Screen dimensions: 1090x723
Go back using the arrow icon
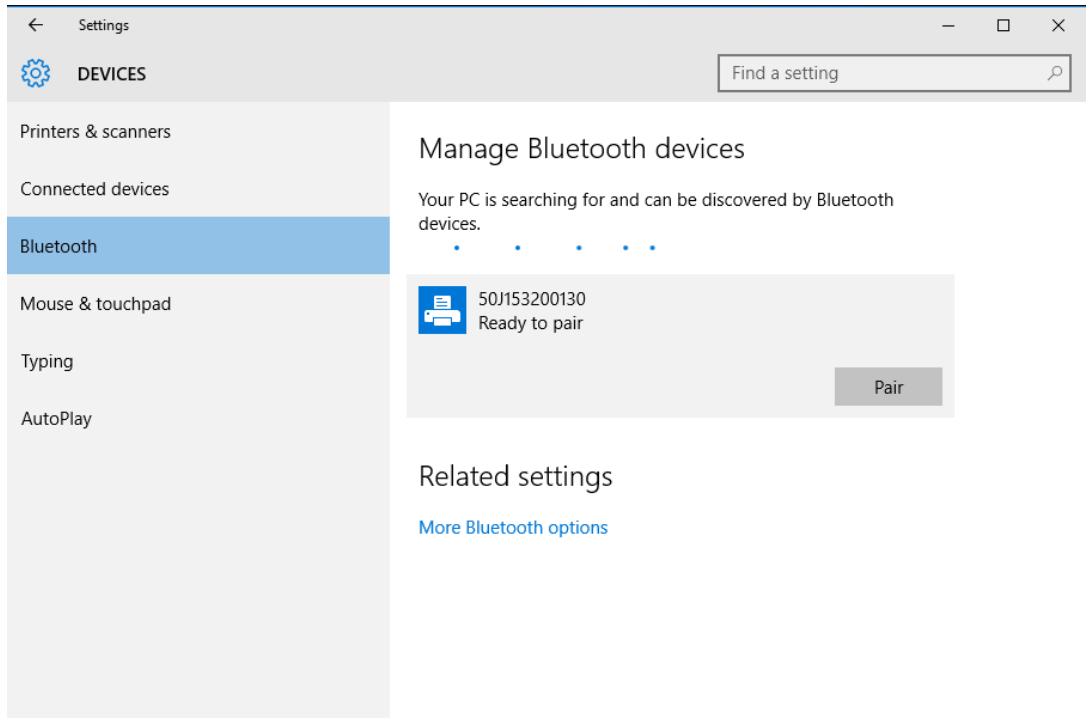[35, 25]
